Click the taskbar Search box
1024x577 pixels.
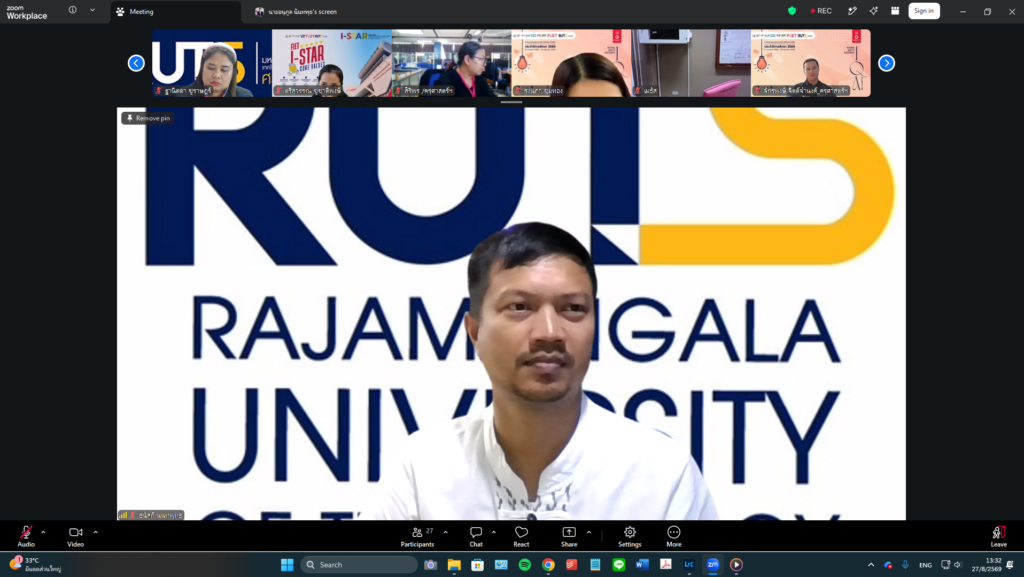click(359, 565)
